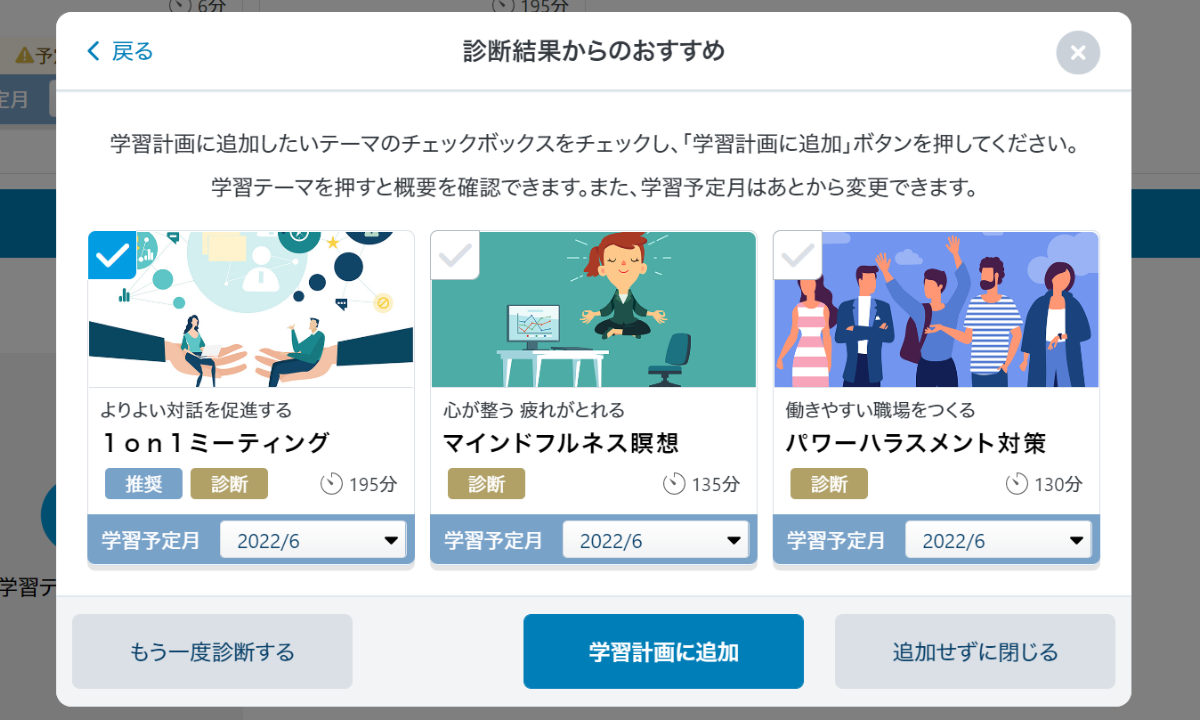Open the マインドフルネス瞑想 meditation thumbnail
The height and width of the screenshot is (720, 1200).
coord(593,309)
